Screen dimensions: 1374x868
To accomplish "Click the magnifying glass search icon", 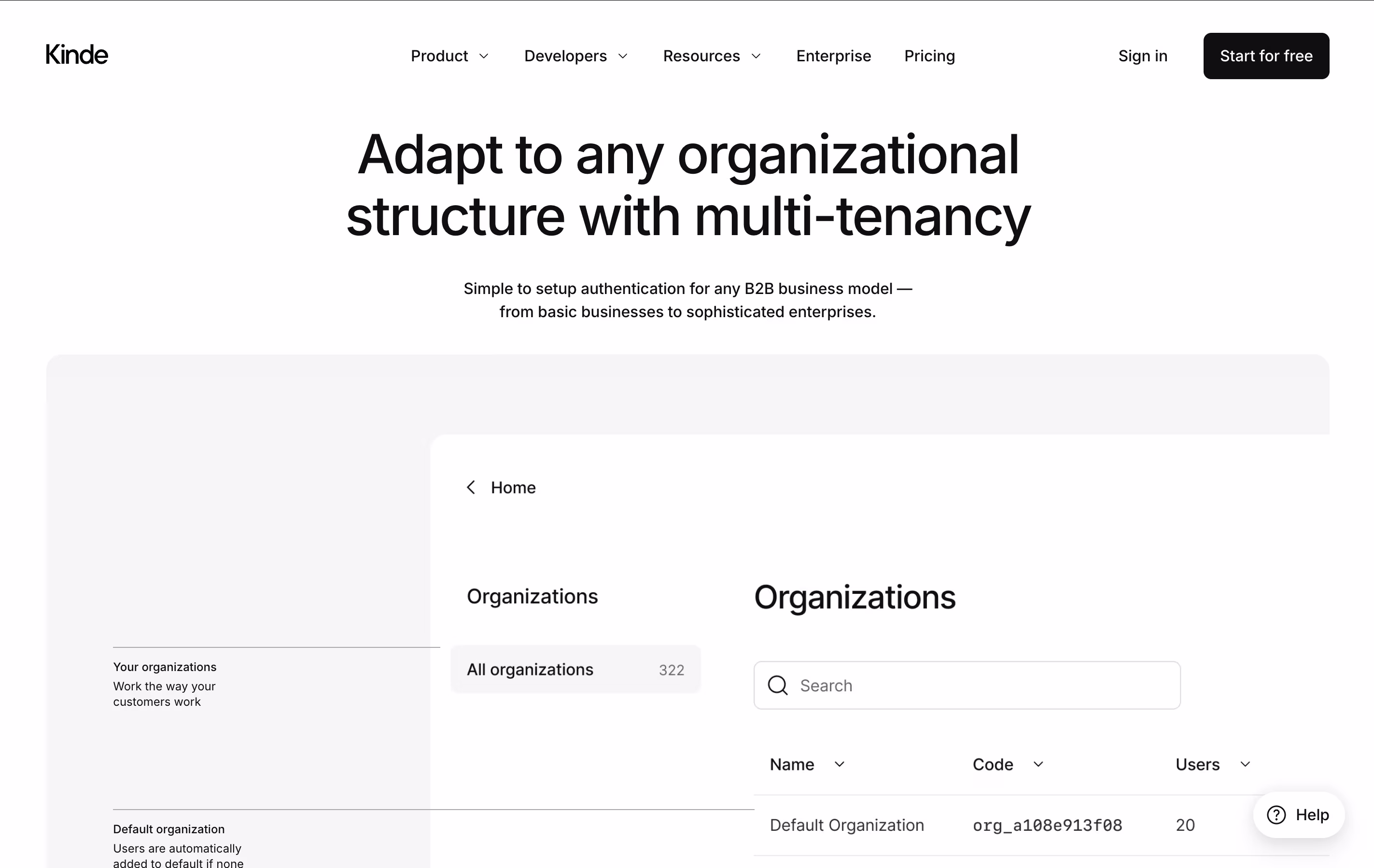I will click(x=777, y=686).
